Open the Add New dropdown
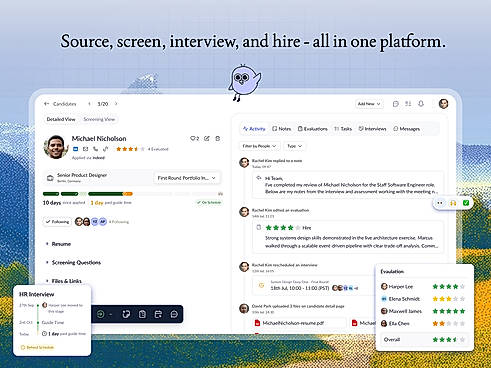The height and width of the screenshot is (368, 491). (369, 104)
